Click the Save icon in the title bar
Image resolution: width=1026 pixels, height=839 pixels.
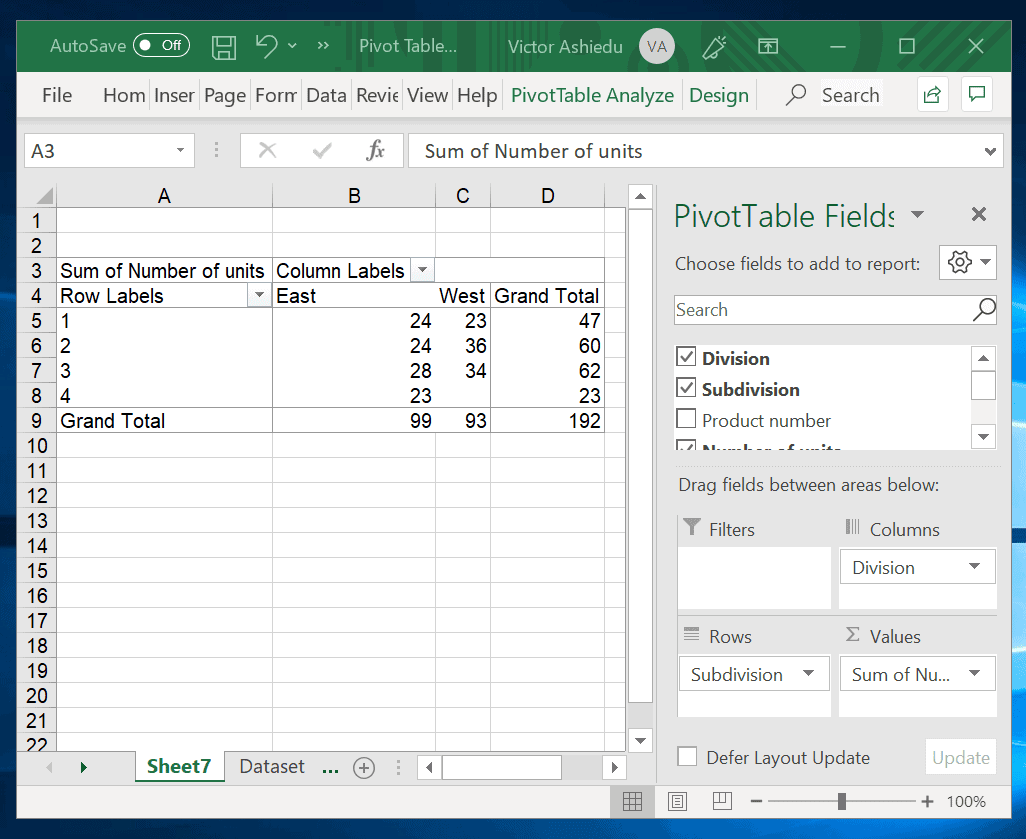point(224,47)
